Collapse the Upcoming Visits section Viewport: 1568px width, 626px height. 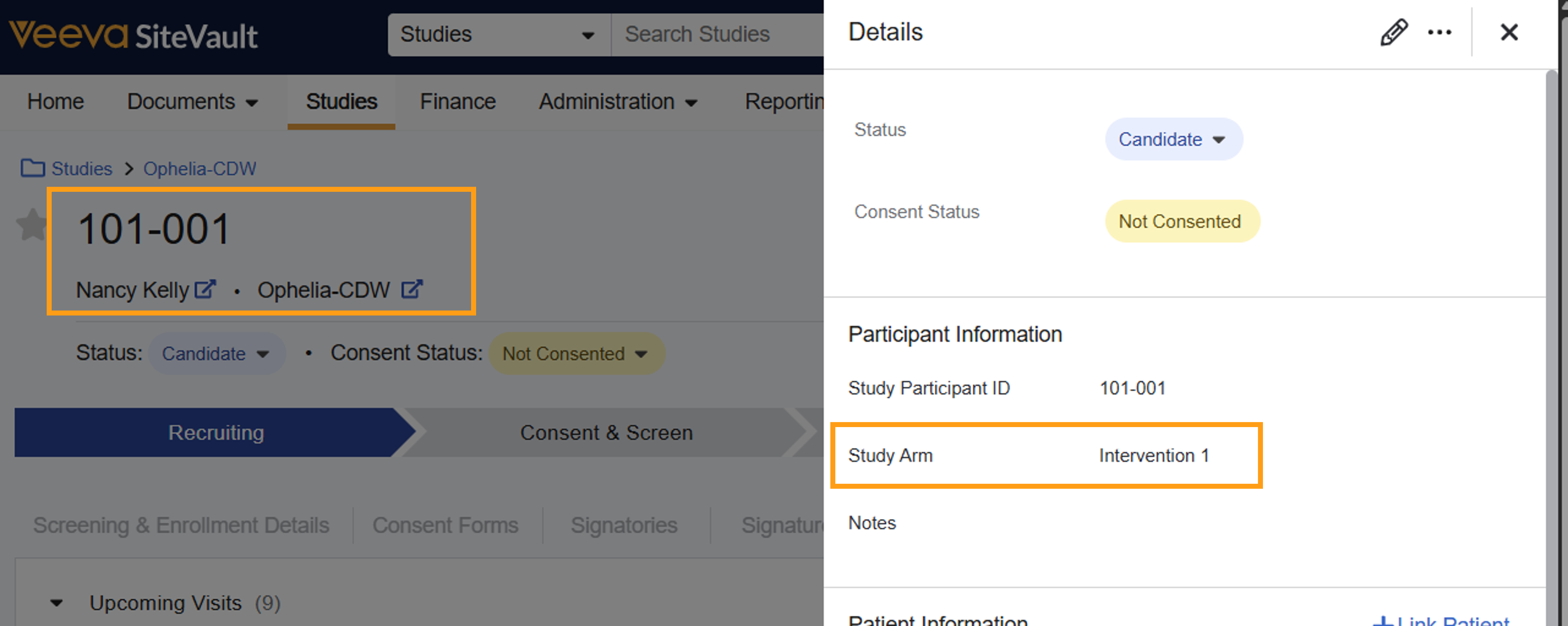[x=57, y=603]
